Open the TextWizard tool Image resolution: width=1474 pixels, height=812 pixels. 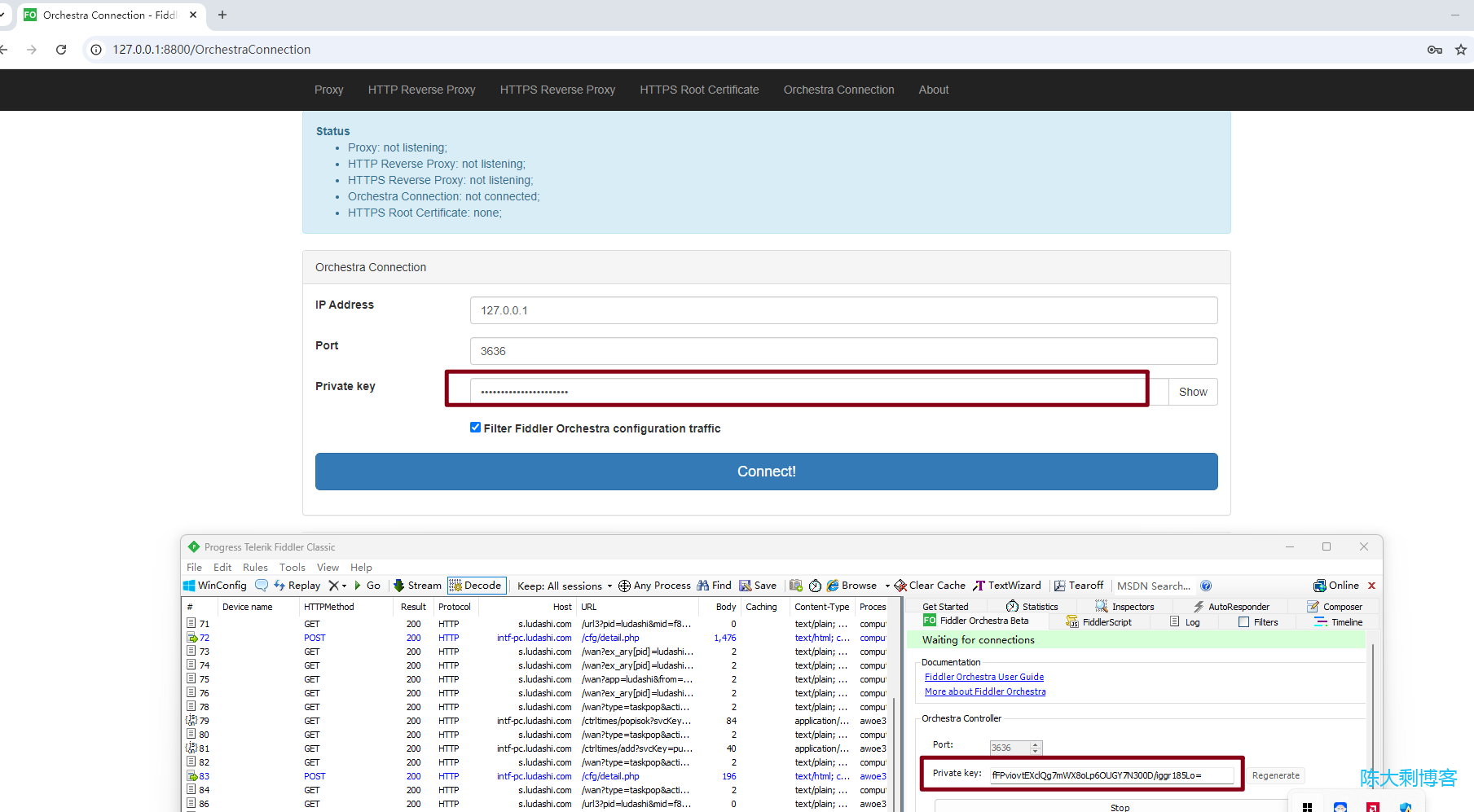pyautogui.click(x=1007, y=586)
